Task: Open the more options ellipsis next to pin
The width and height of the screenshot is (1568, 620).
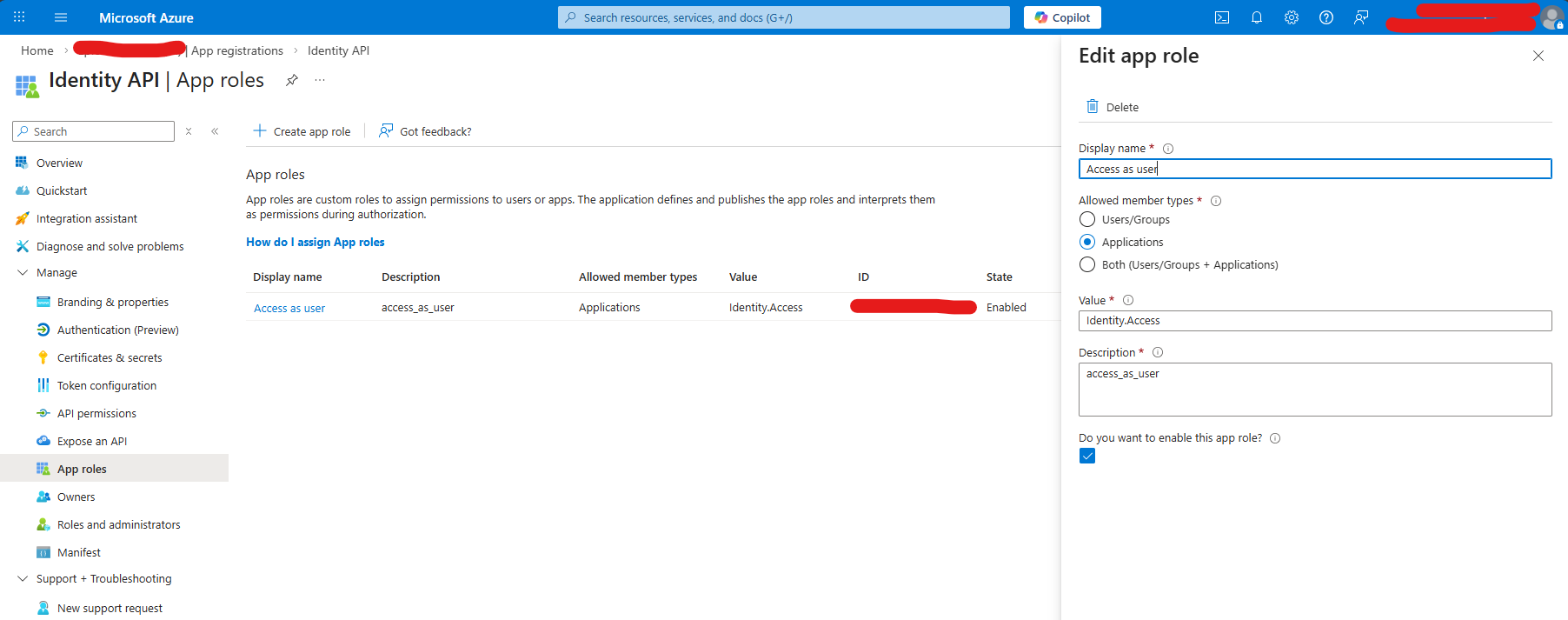Action: coord(320,80)
